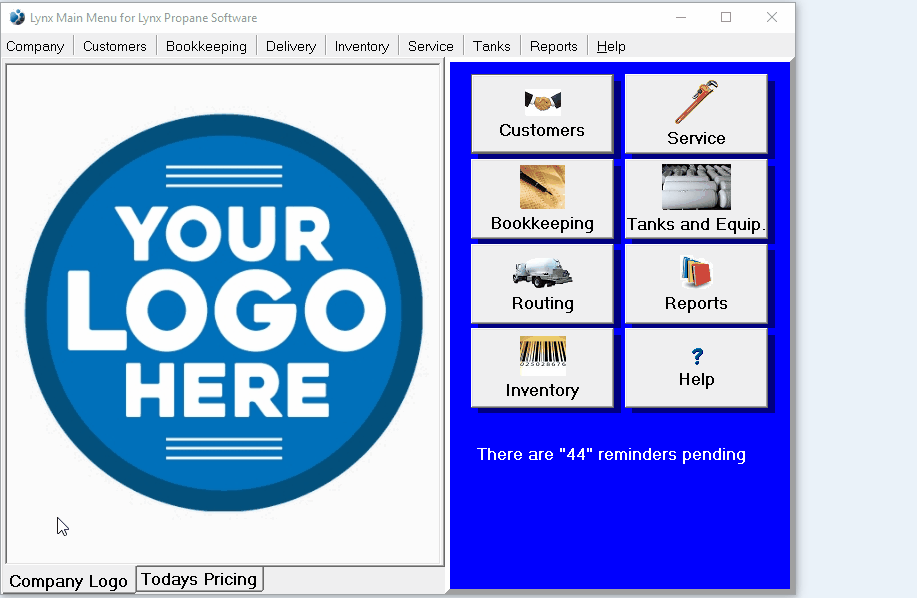This screenshot has width=917, height=598.
Task: Open the Reports menu in menu bar
Action: (554, 46)
